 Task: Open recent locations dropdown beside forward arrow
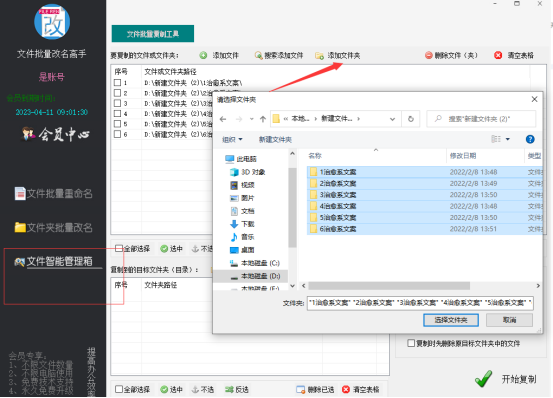pos(251,119)
